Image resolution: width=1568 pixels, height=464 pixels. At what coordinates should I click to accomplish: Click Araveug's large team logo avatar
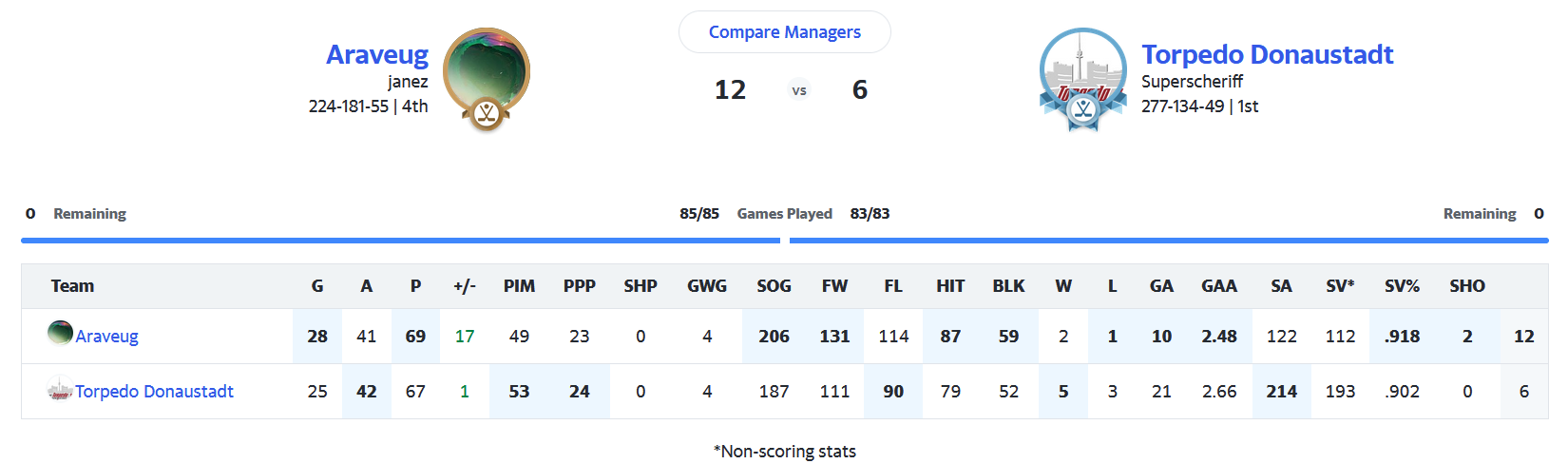click(486, 72)
